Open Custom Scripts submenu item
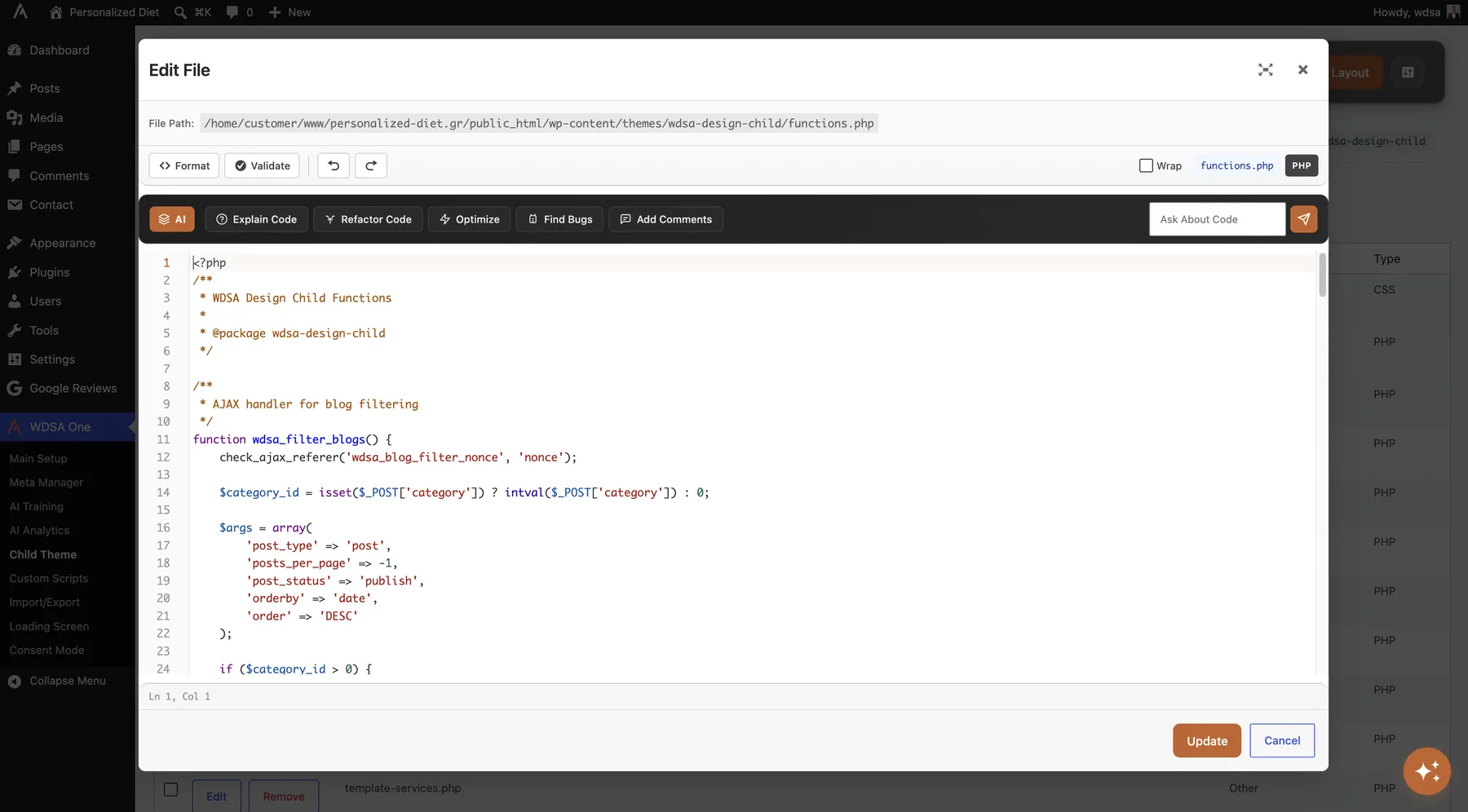This screenshot has width=1468, height=812. [x=49, y=578]
